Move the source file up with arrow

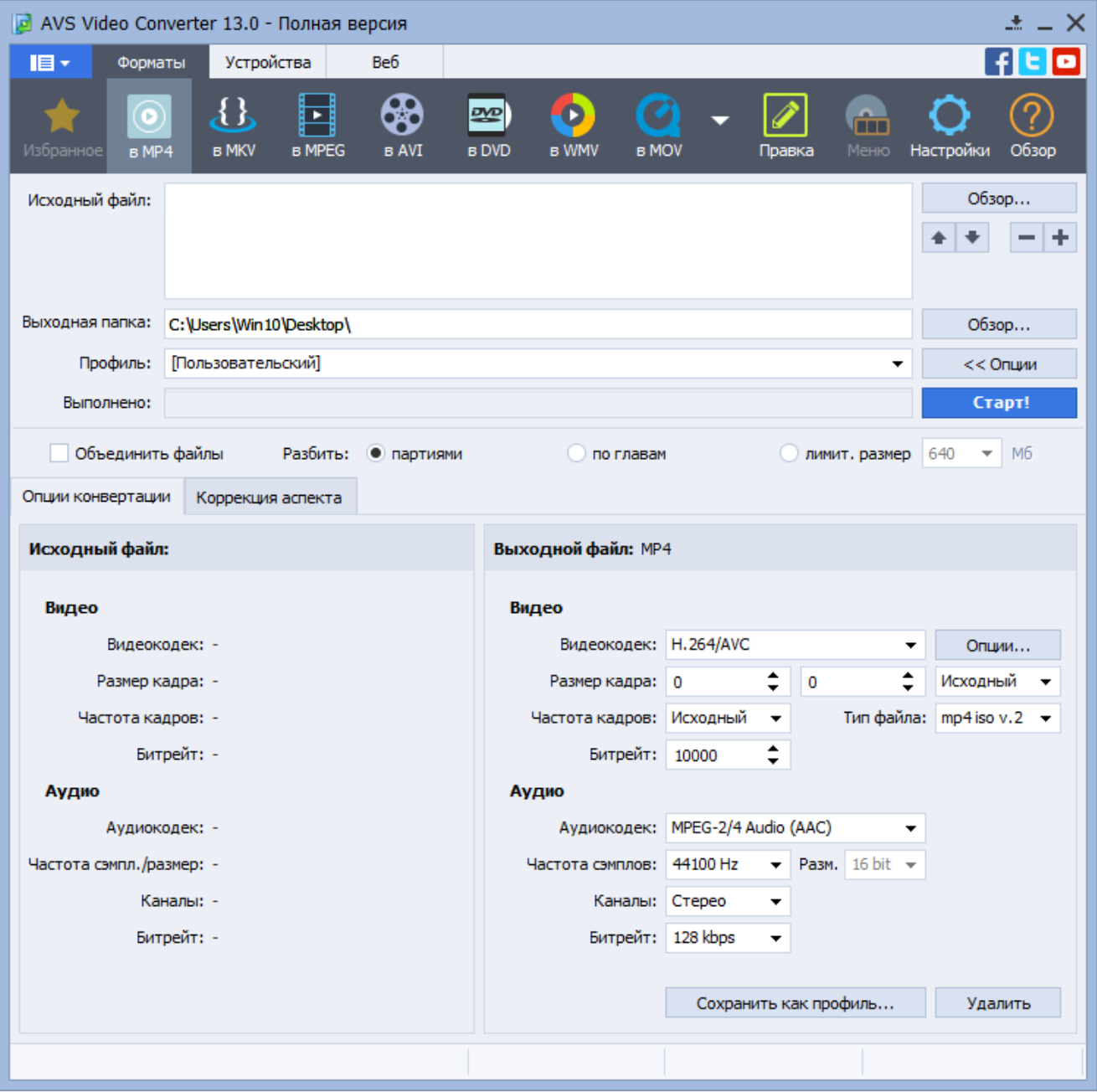click(x=939, y=238)
